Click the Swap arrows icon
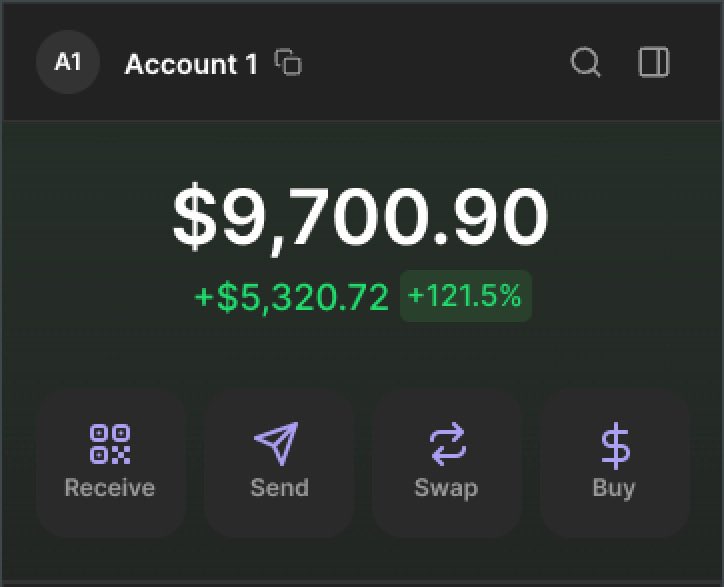This screenshot has height=587, width=724. (447, 444)
